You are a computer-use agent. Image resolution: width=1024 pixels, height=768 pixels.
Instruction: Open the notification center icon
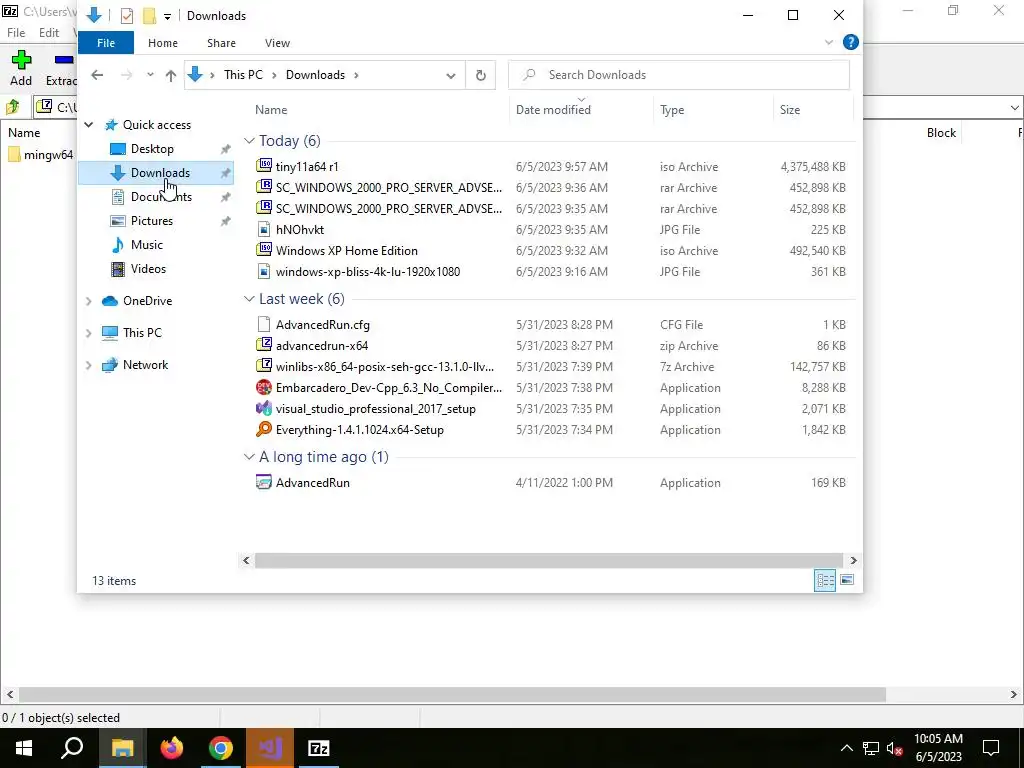(991, 748)
